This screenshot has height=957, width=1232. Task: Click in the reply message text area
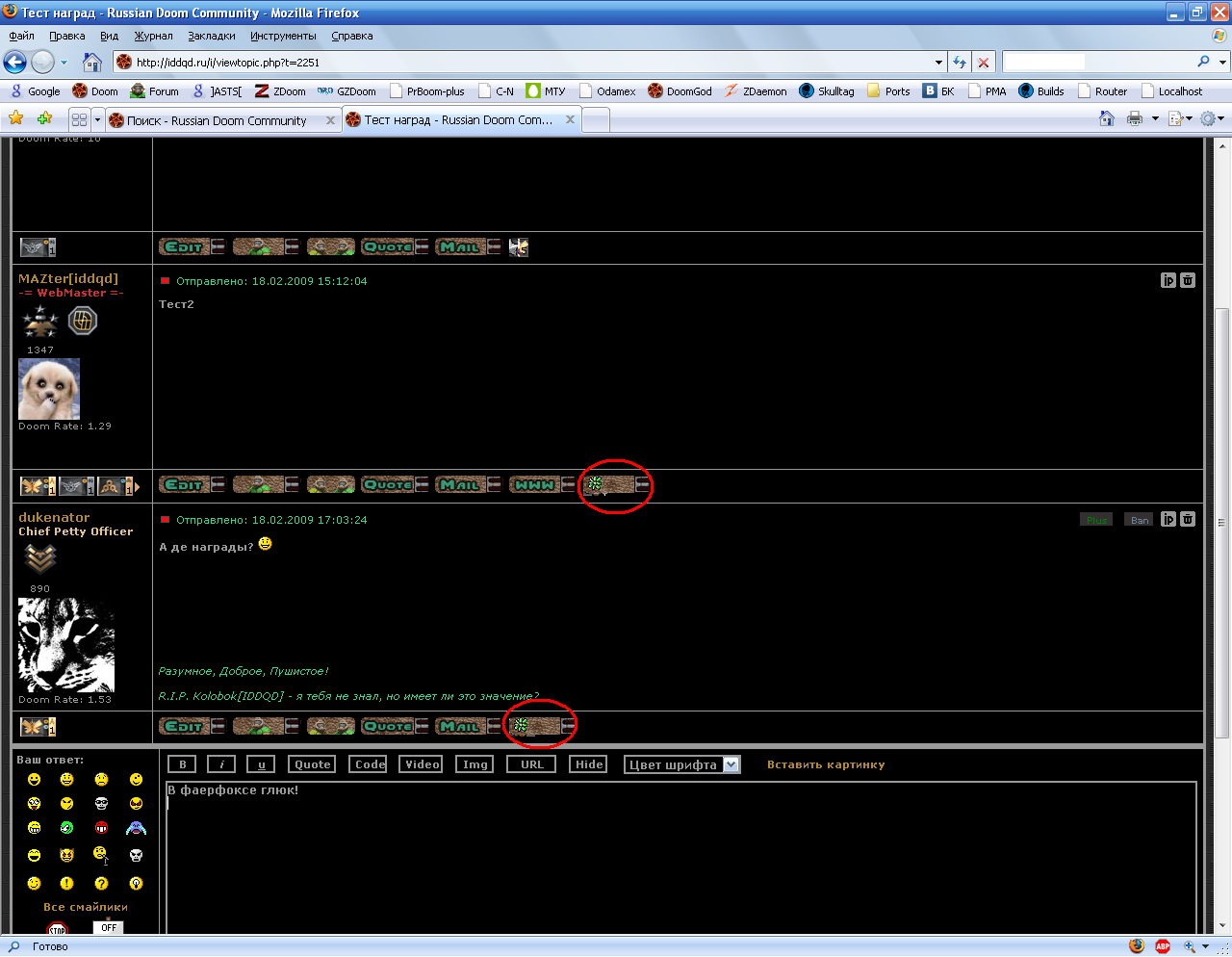(x=674, y=857)
